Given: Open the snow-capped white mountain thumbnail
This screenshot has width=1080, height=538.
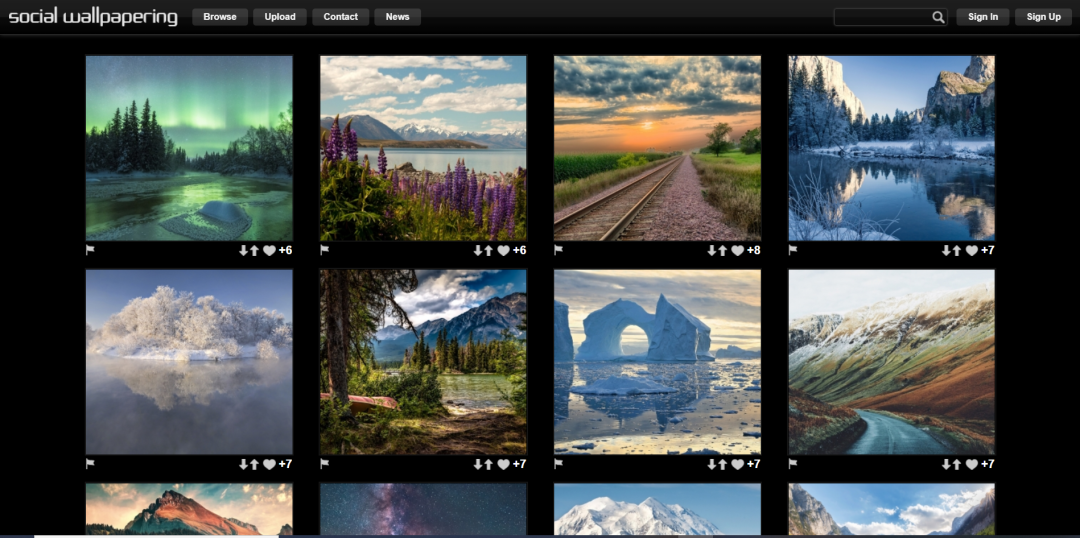Looking at the screenshot, I should pos(658,509).
